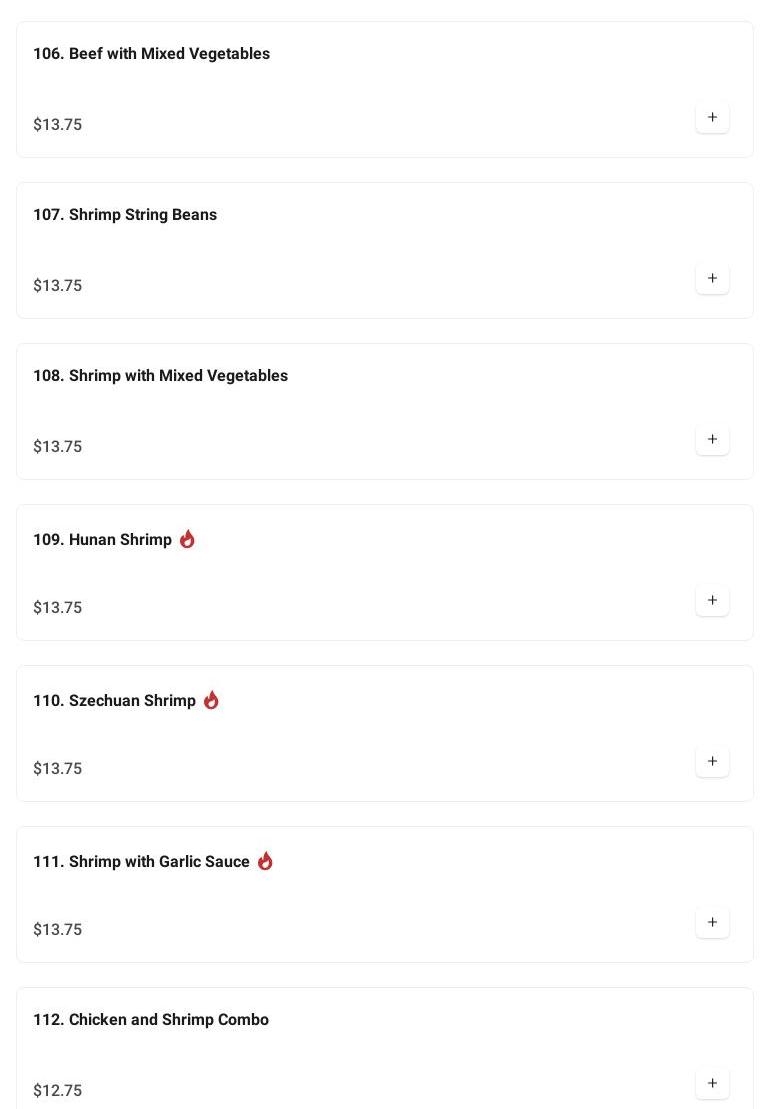The image size is (770, 1109).
Task: Add Chicken and Shrimp Combo plus icon
Action: point(712,1084)
